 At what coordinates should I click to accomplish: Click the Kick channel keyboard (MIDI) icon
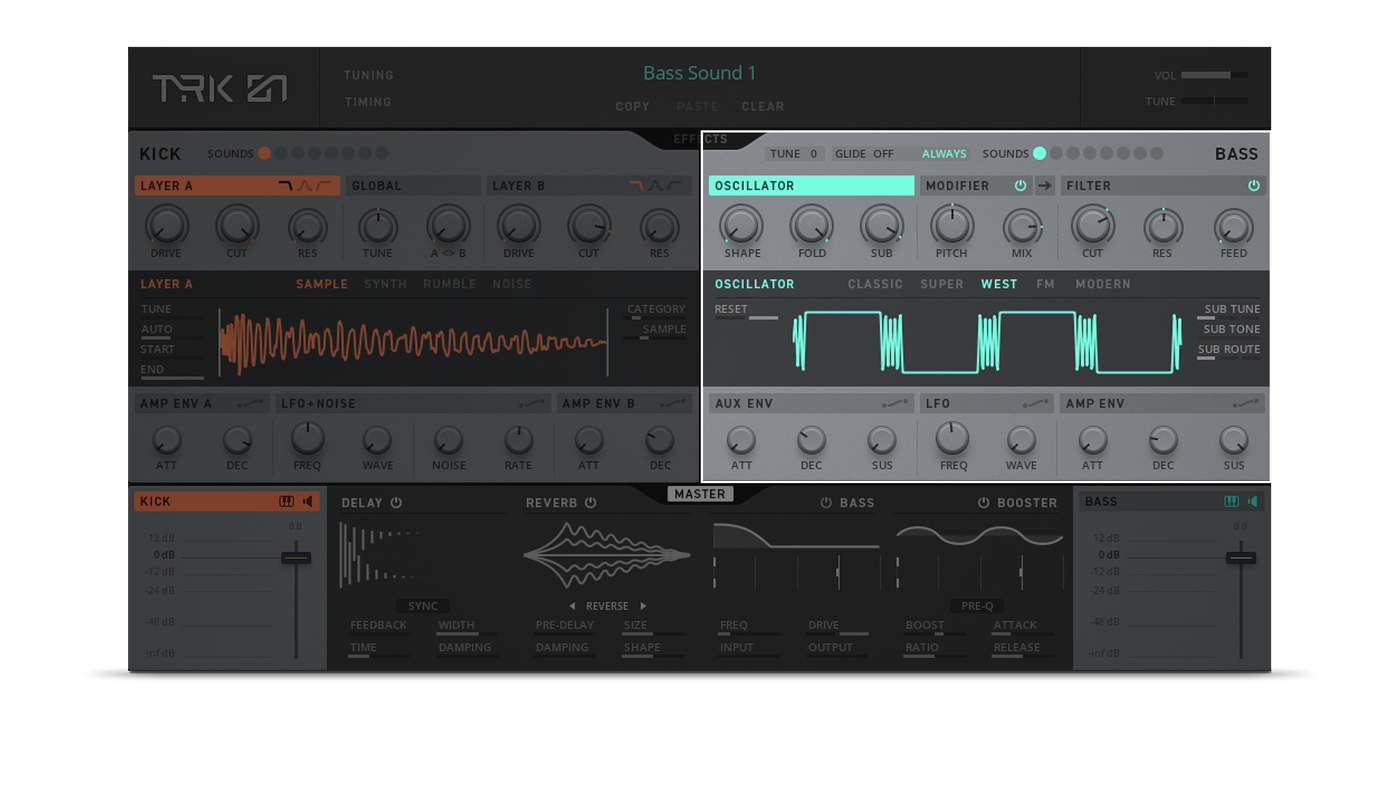[x=287, y=502]
